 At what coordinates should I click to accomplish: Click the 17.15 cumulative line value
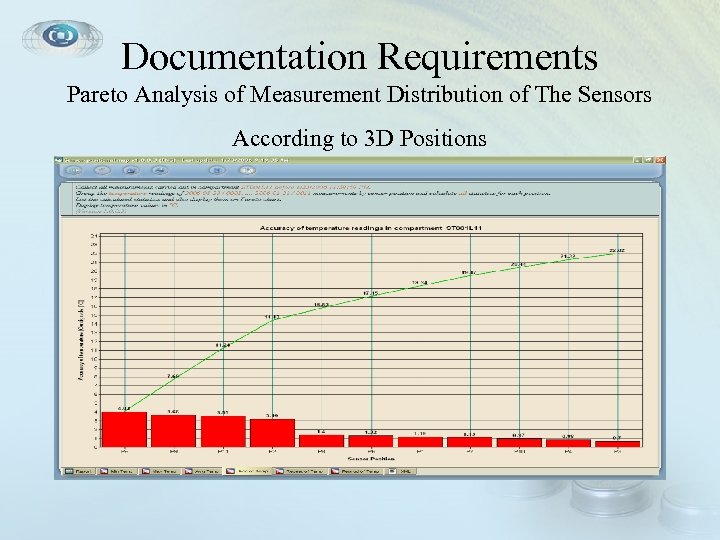pos(370,293)
